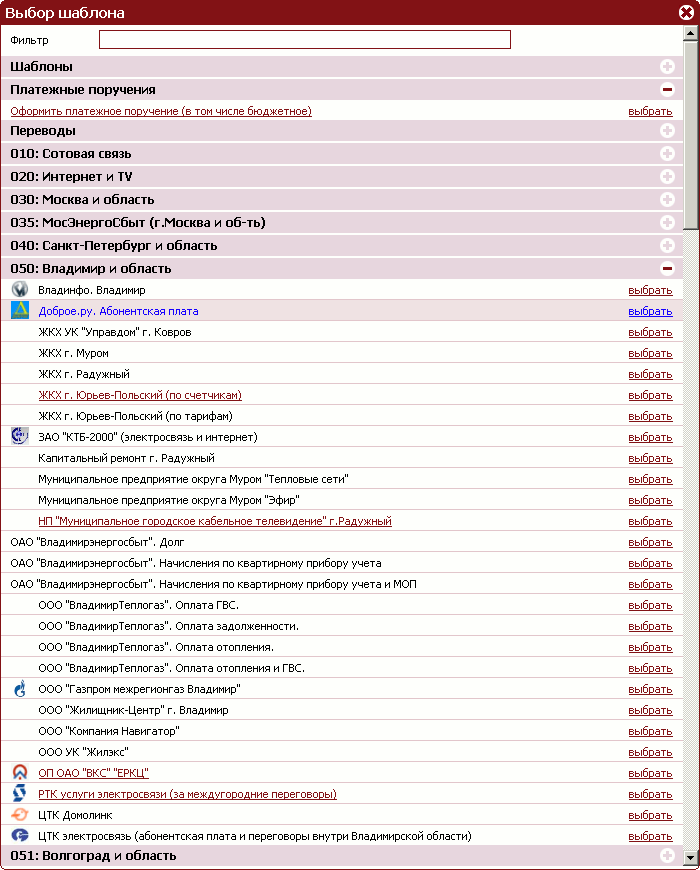This screenshot has height=870, width=700.
Task: Click the scrollbar down arrow
Action: [x=691, y=857]
